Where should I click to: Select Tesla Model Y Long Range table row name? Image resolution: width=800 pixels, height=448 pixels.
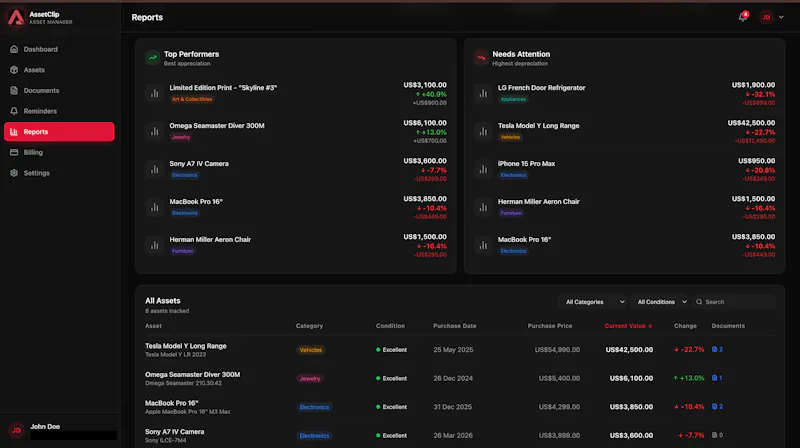tap(186, 346)
